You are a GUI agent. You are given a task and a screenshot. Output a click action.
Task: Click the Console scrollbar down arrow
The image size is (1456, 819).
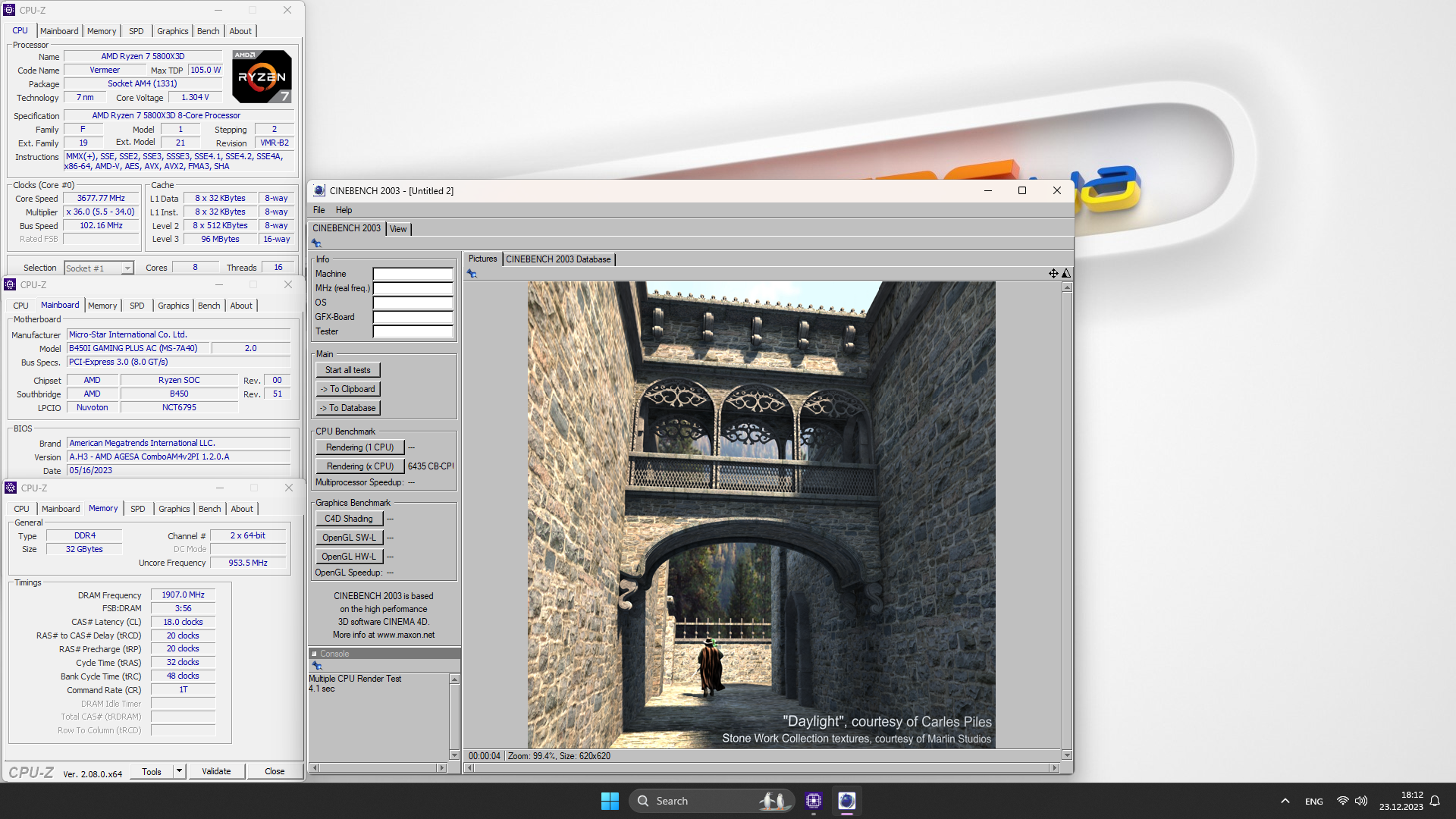pos(454,755)
